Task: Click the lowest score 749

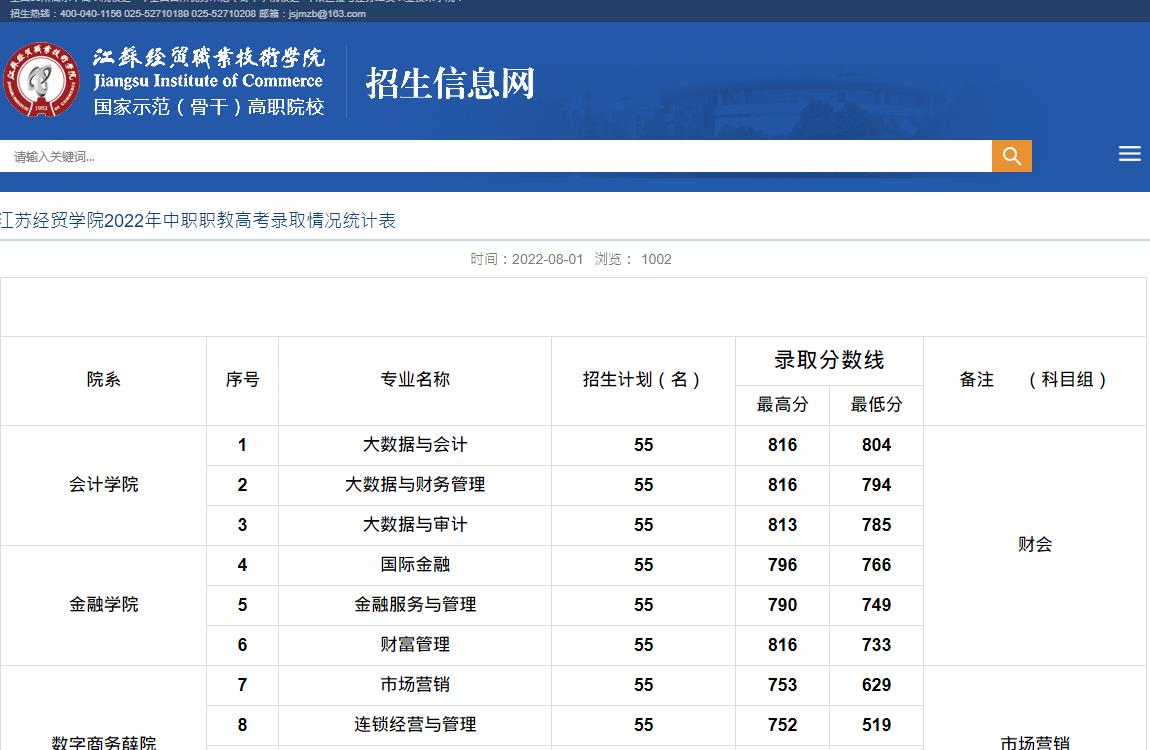Action: tap(876, 605)
